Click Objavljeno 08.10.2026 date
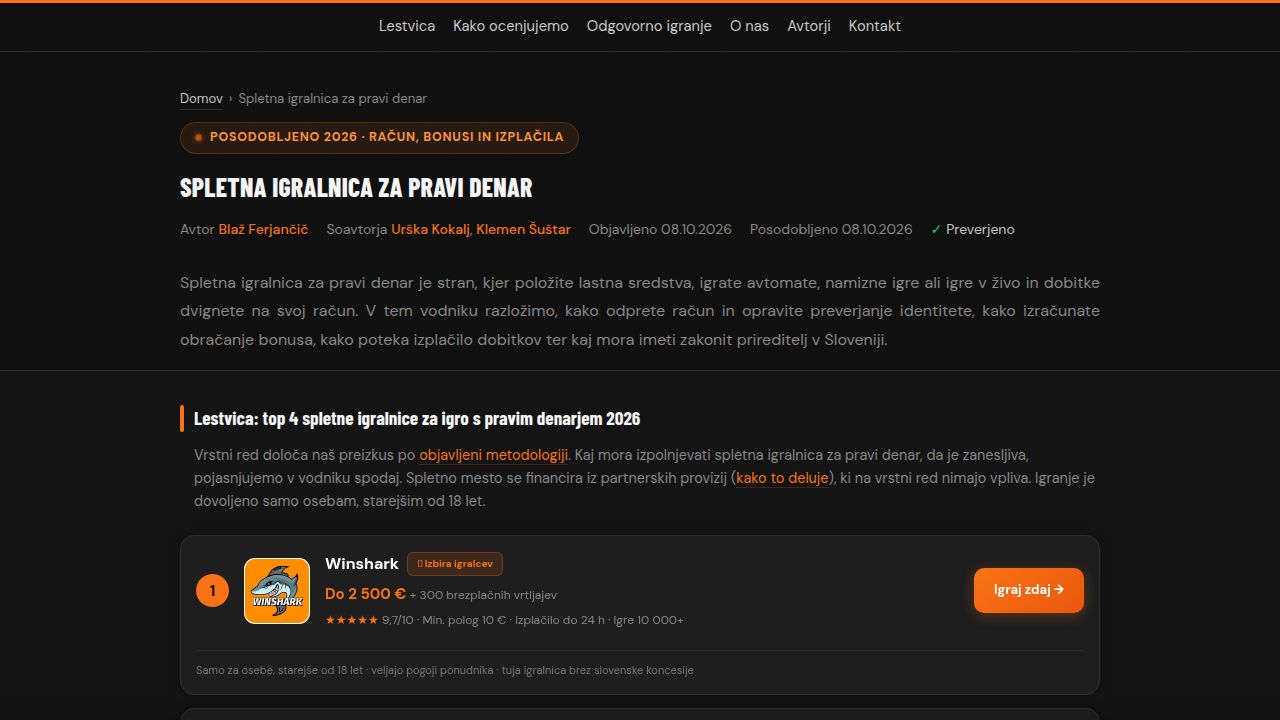1280x720 pixels. [x=660, y=229]
